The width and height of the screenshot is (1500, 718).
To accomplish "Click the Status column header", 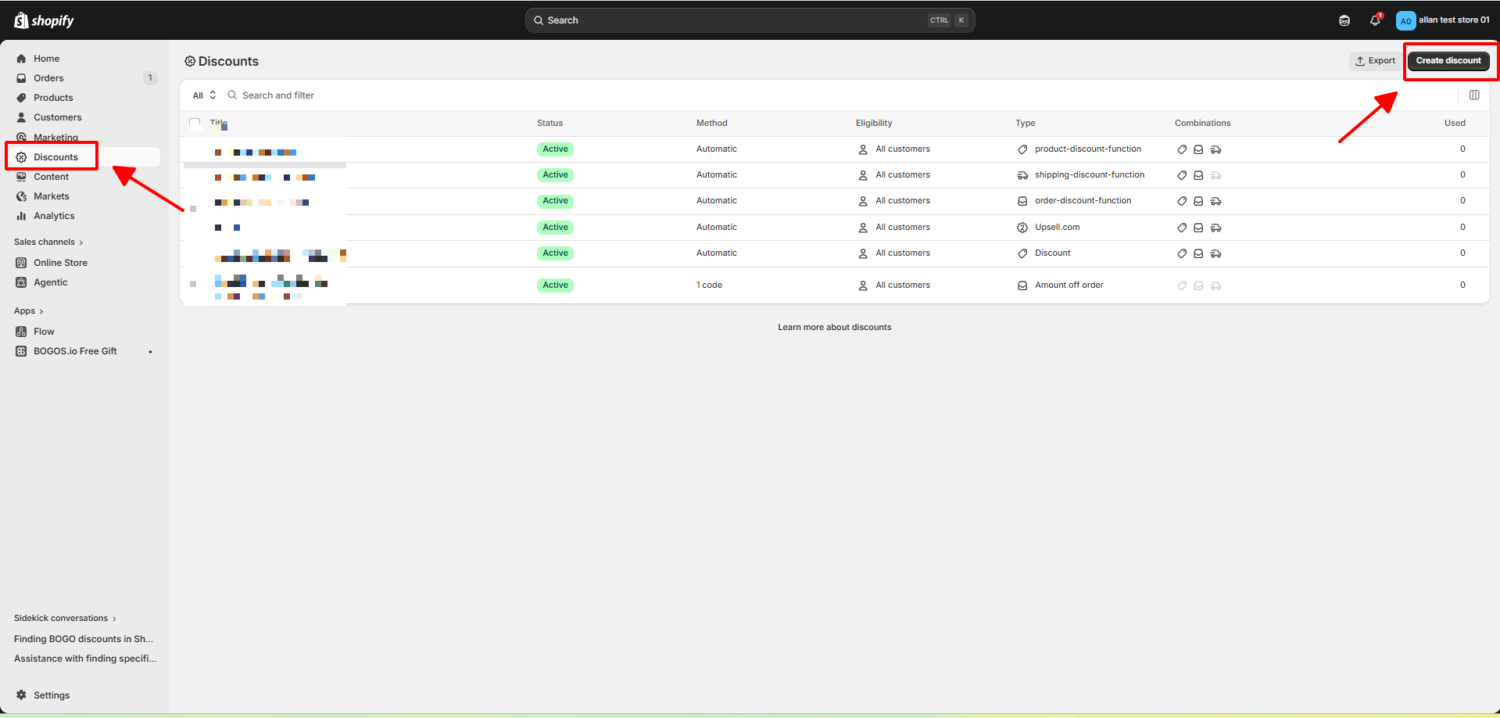I will pyautogui.click(x=550, y=123).
